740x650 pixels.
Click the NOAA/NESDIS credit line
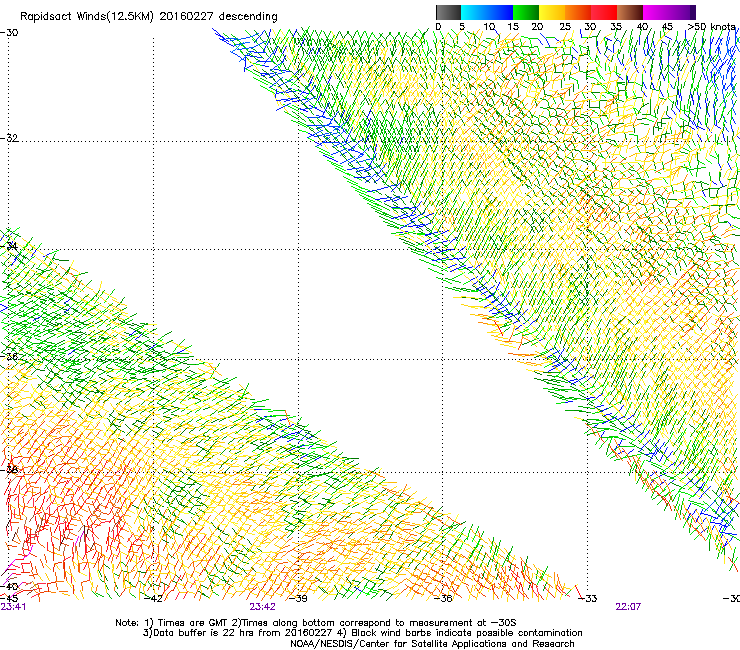point(432,644)
